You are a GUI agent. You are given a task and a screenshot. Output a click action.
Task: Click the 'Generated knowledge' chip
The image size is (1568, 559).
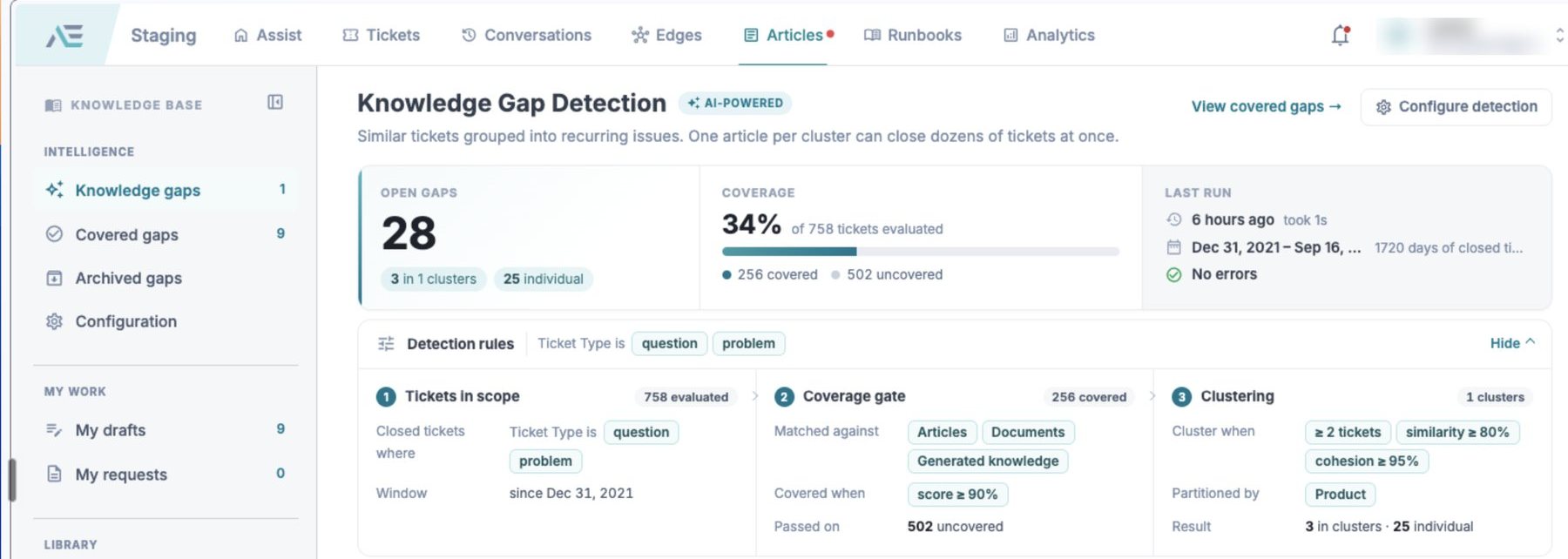click(988, 461)
